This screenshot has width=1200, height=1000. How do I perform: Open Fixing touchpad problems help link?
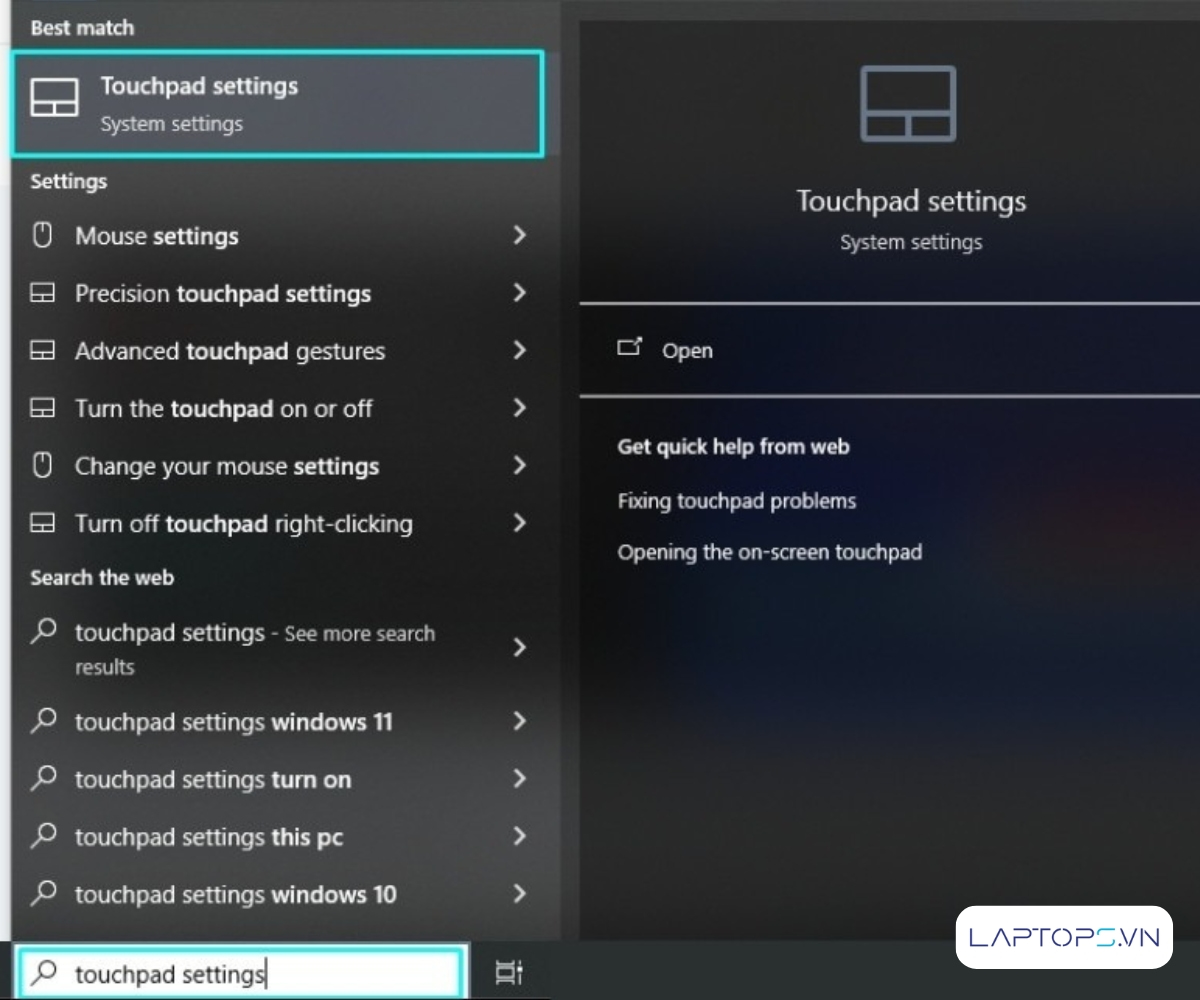point(737,501)
